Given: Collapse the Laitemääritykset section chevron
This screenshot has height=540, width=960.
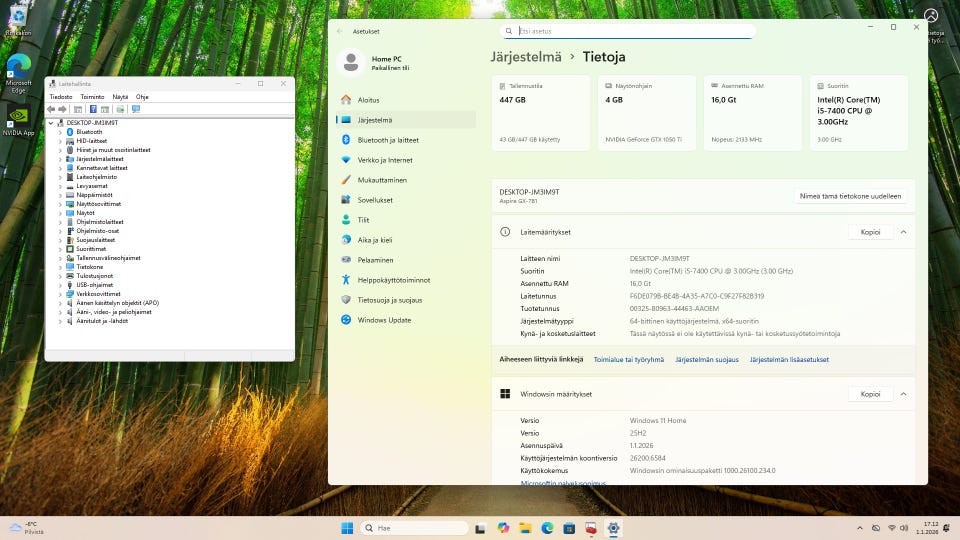Looking at the screenshot, I should 903,232.
